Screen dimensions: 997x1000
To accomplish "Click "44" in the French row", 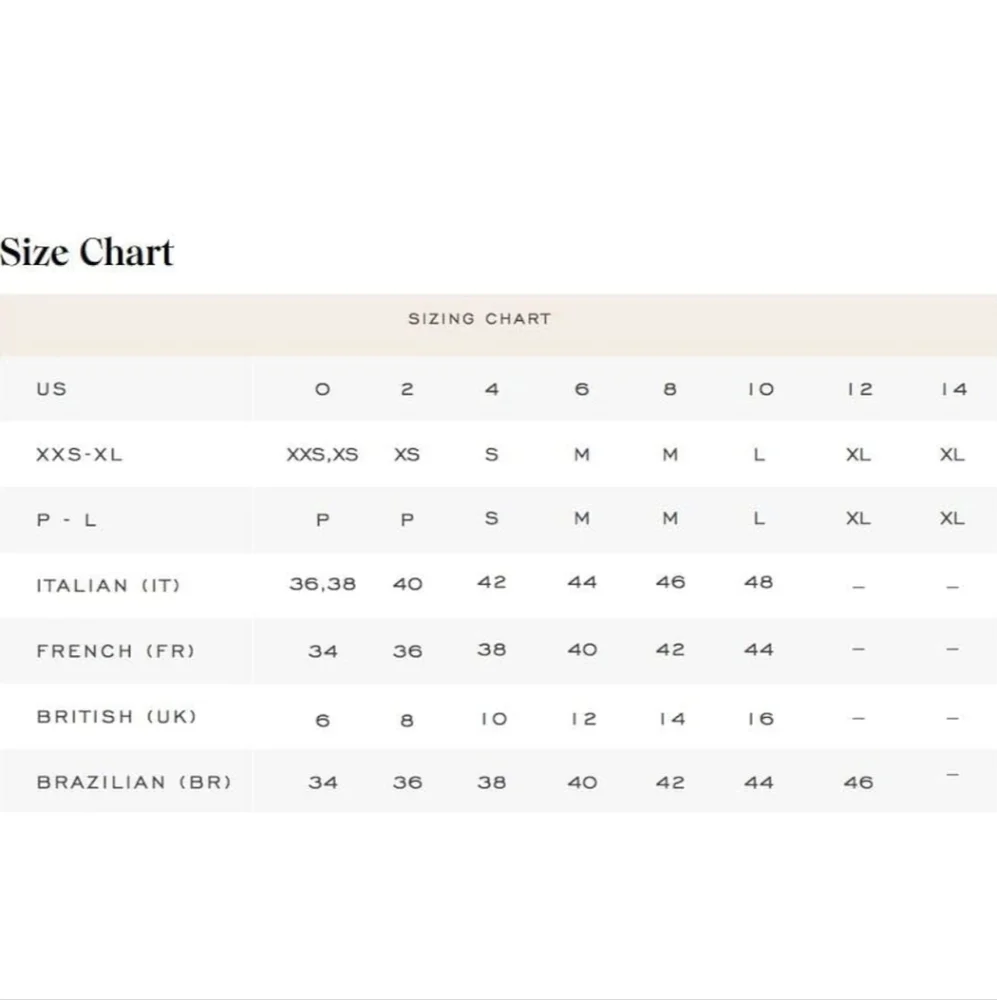I will (x=758, y=650).
